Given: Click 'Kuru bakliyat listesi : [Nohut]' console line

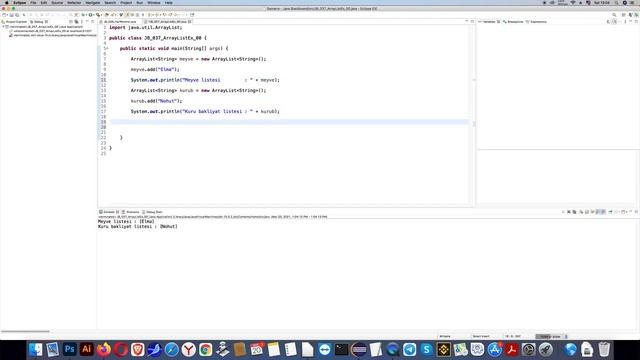Looking at the screenshot, I should (x=138, y=226).
